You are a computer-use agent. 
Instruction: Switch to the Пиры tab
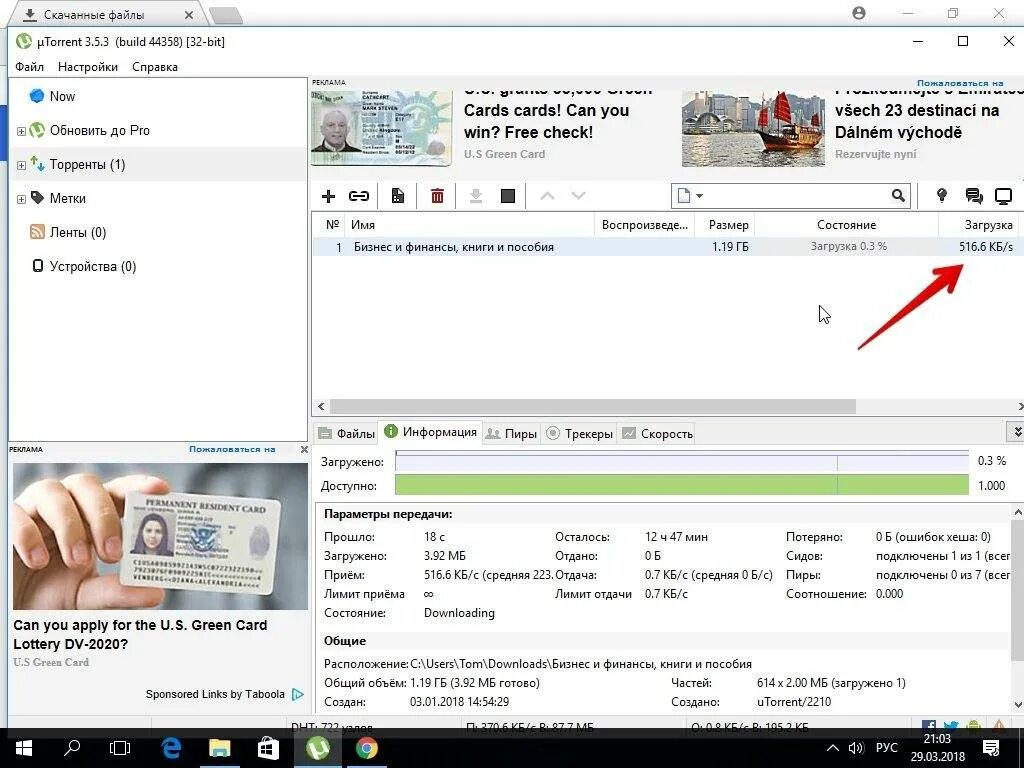point(512,434)
